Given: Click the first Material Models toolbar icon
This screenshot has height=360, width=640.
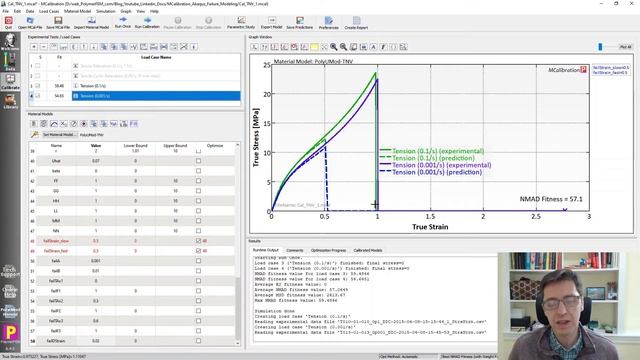Looking at the screenshot, I should tap(34, 123).
